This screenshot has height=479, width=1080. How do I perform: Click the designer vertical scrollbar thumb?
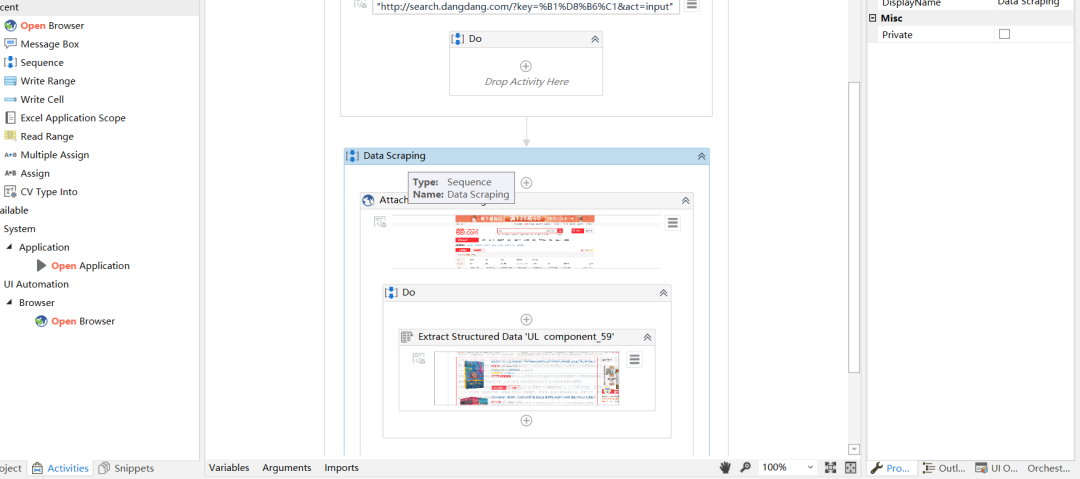tap(854, 227)
